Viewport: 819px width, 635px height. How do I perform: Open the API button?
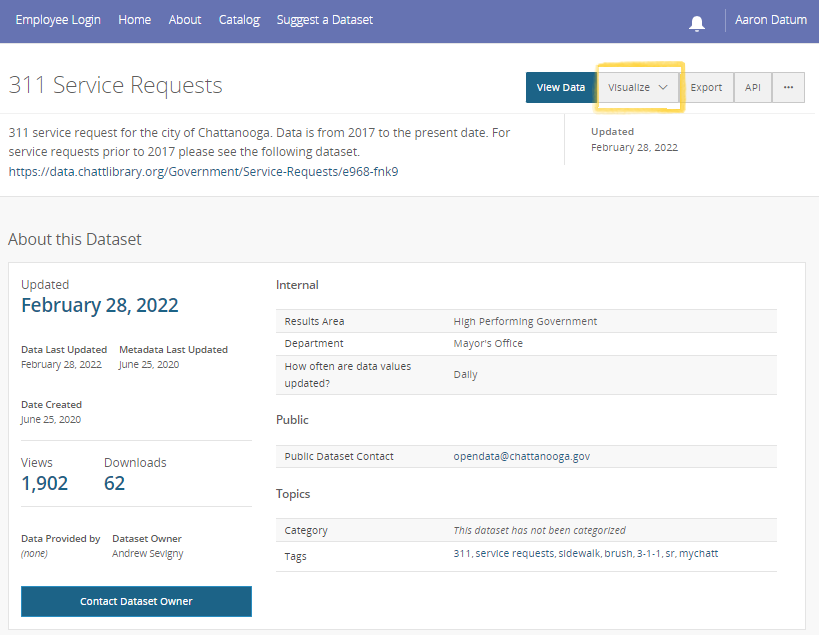753,87
